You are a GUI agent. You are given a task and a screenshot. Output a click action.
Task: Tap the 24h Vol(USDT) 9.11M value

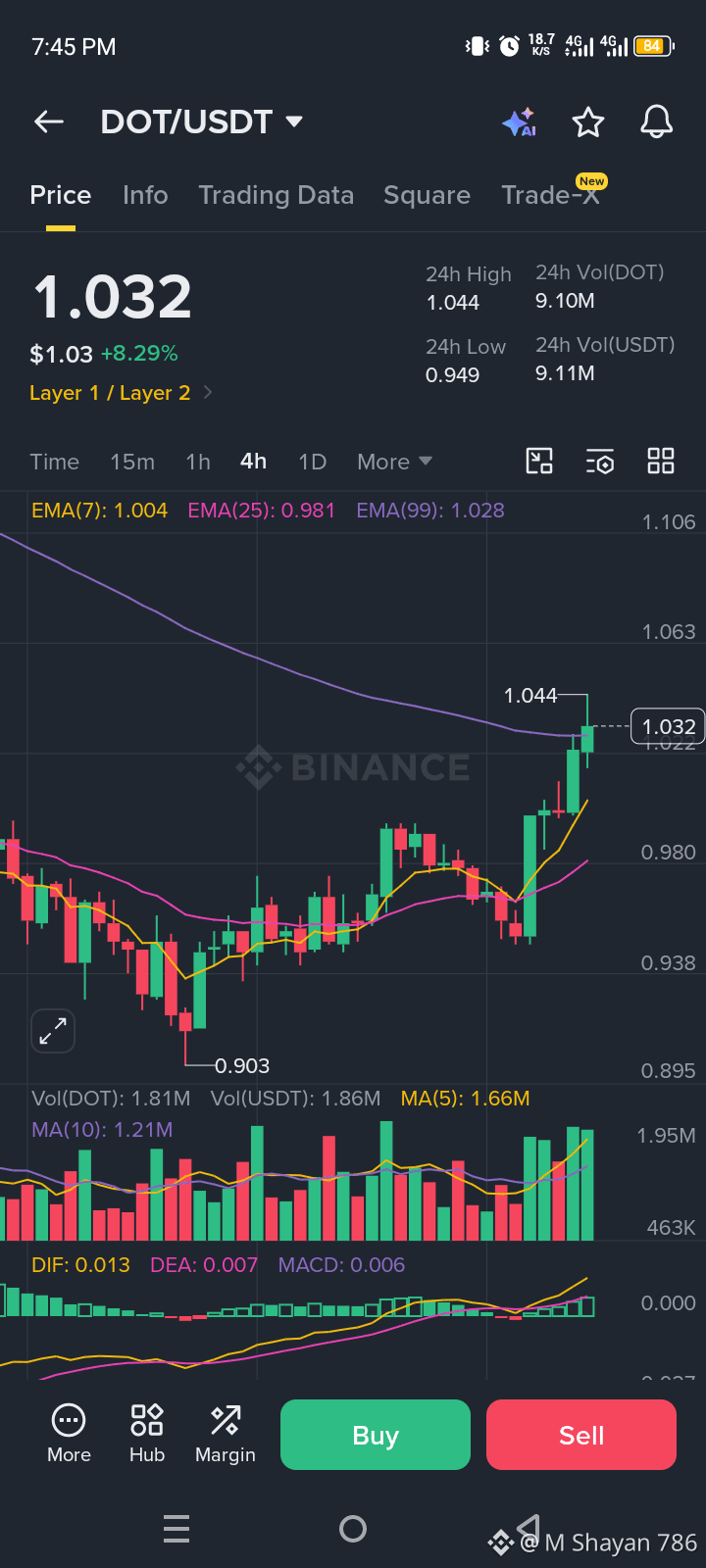565,373
